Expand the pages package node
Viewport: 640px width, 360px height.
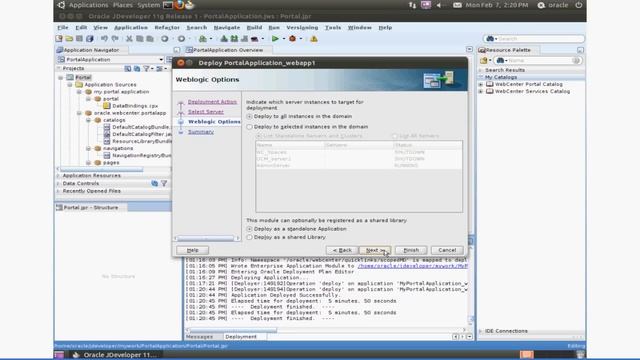click(88, 162)
